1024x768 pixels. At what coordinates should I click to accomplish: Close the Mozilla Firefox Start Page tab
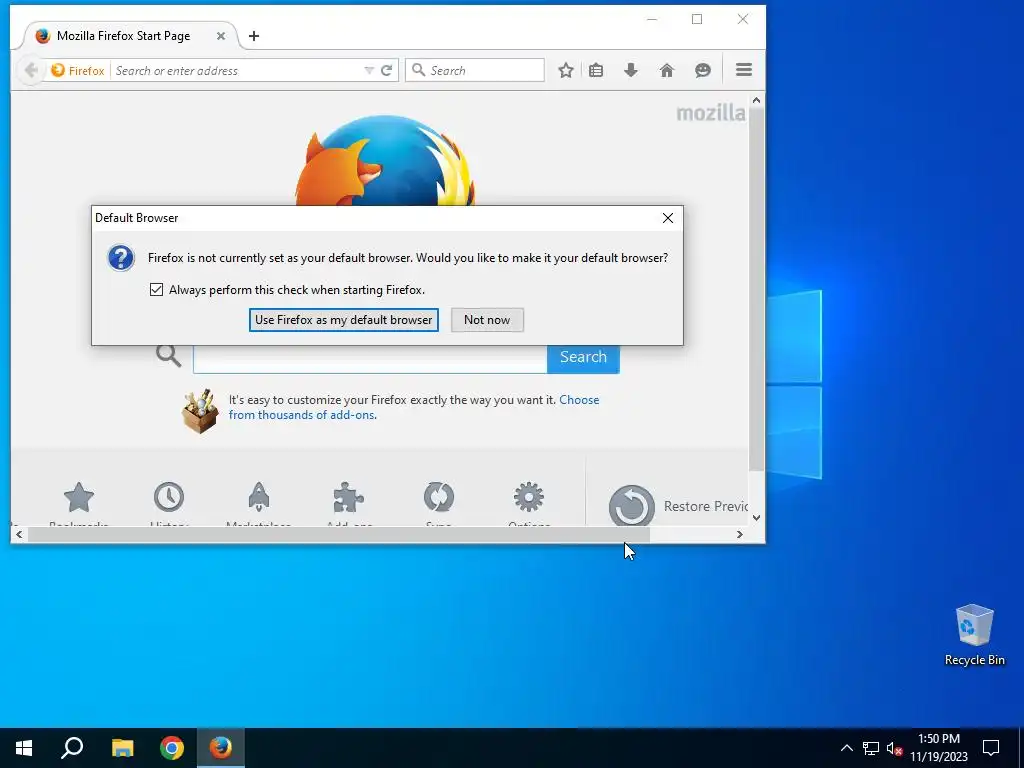click(221, 36)
